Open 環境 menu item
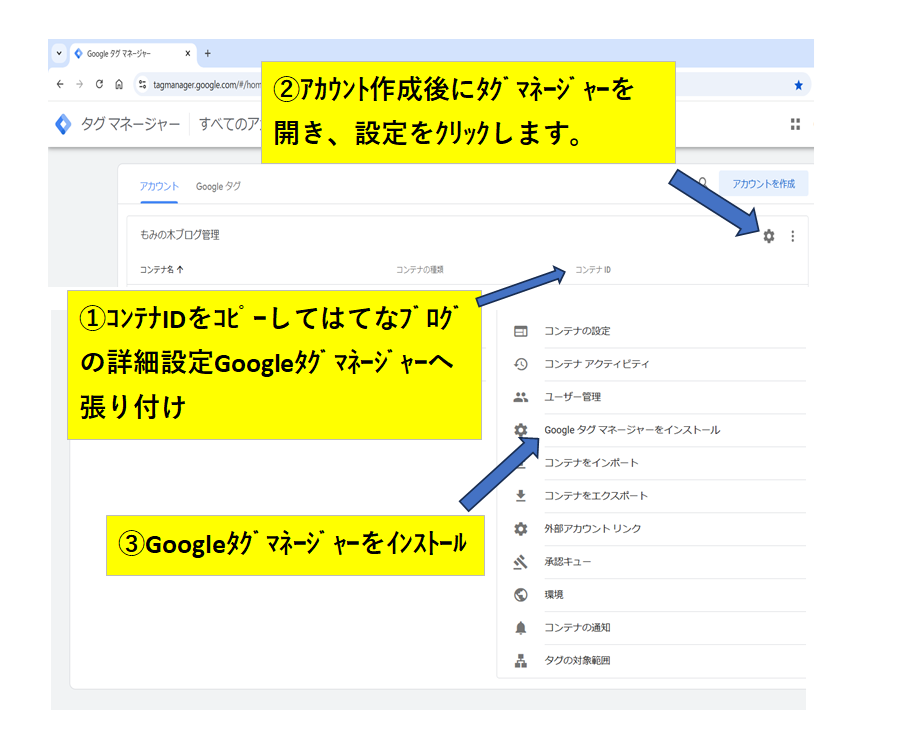 pos(554,595)
